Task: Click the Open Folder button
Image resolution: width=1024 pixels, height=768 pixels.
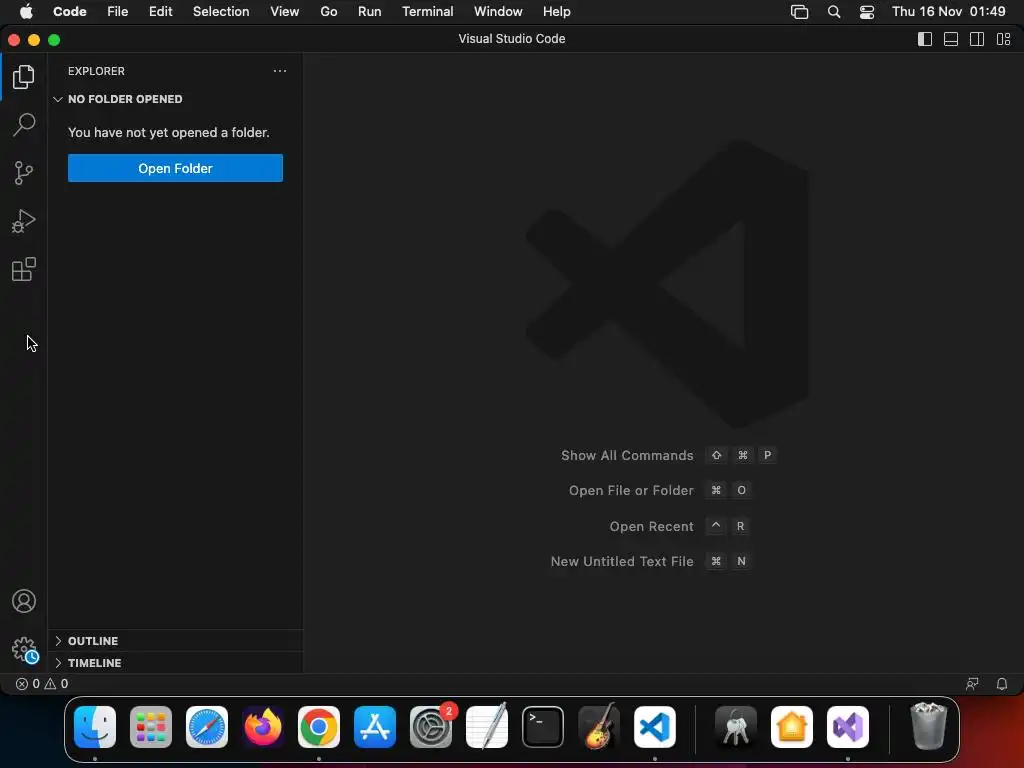Action: pos(175,168)
